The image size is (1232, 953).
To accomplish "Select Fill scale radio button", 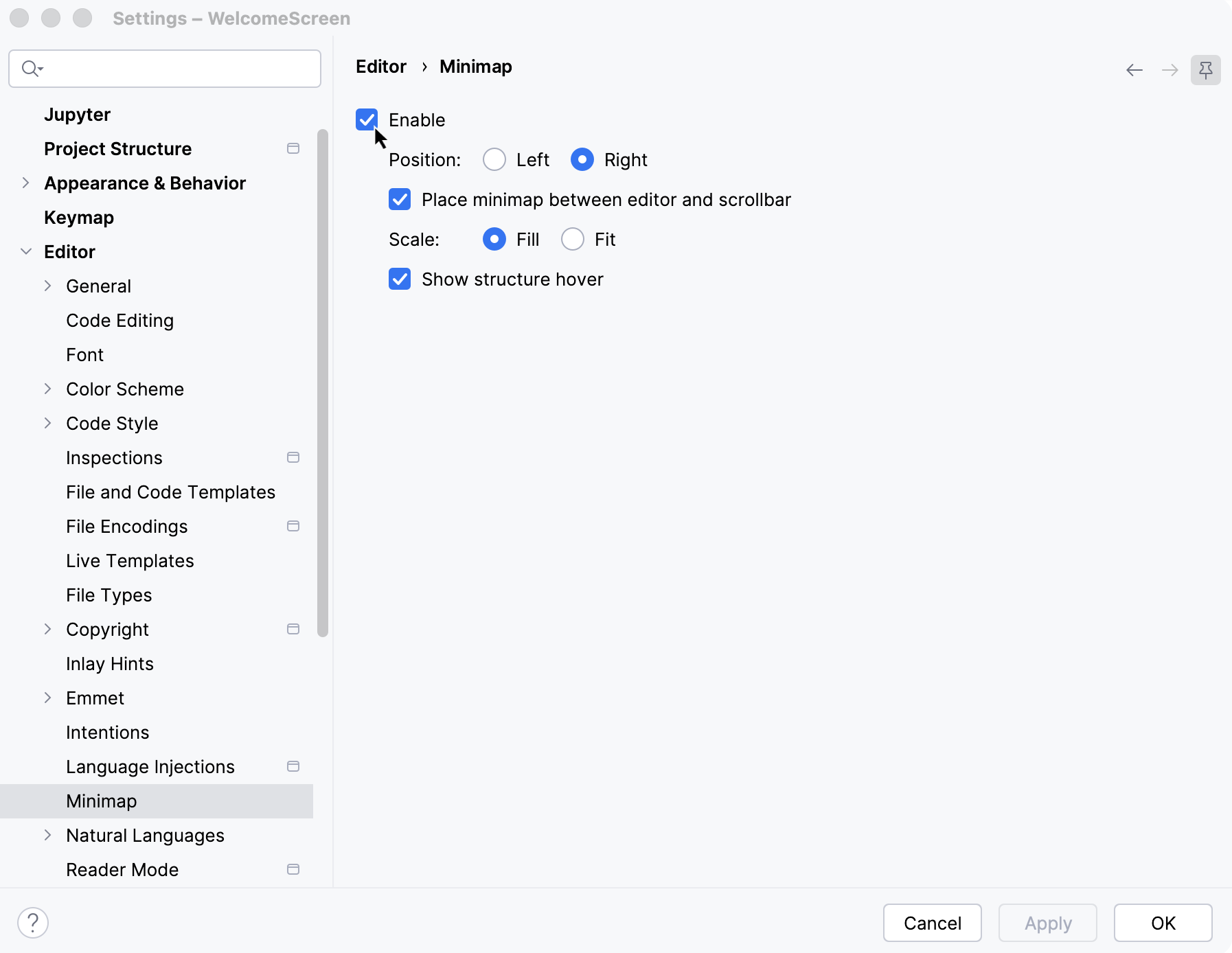I will (494, 239).
